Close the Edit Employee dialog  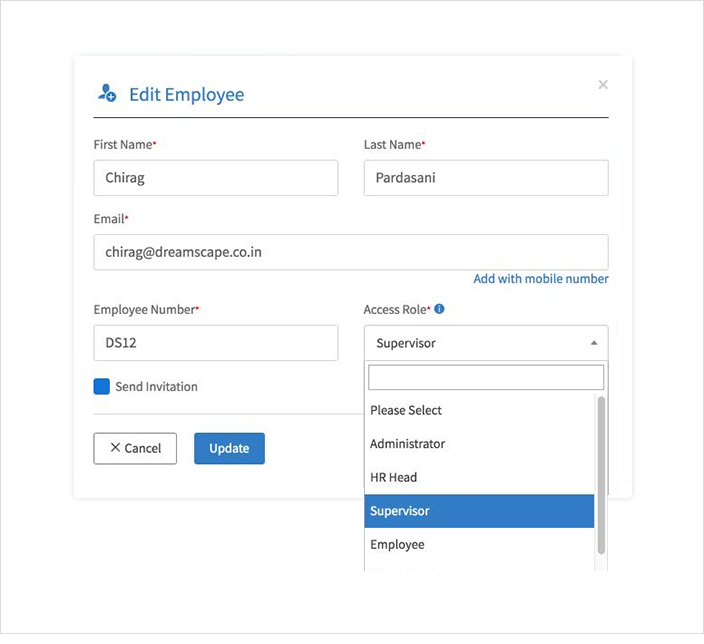coord(603,85)
